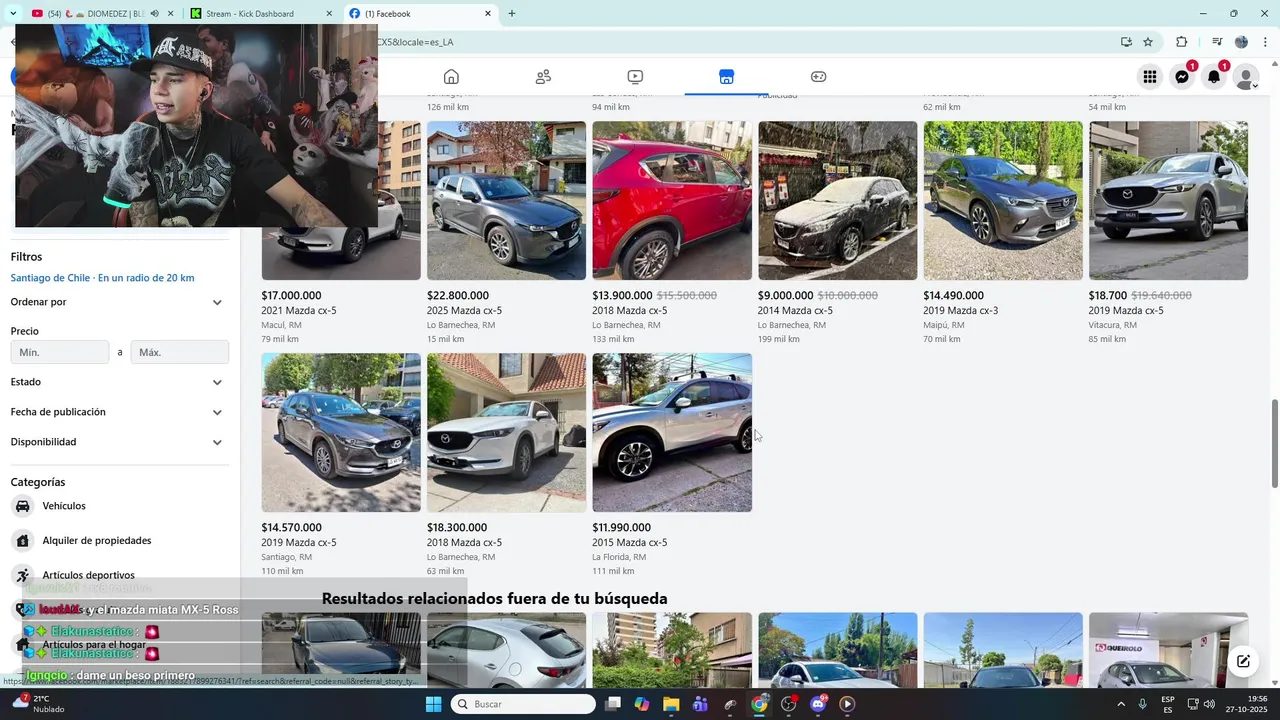Open Microsoft Teams from the taskbar
The image size is (1280, 720).
pyautogui.click(x=700, y=704)
